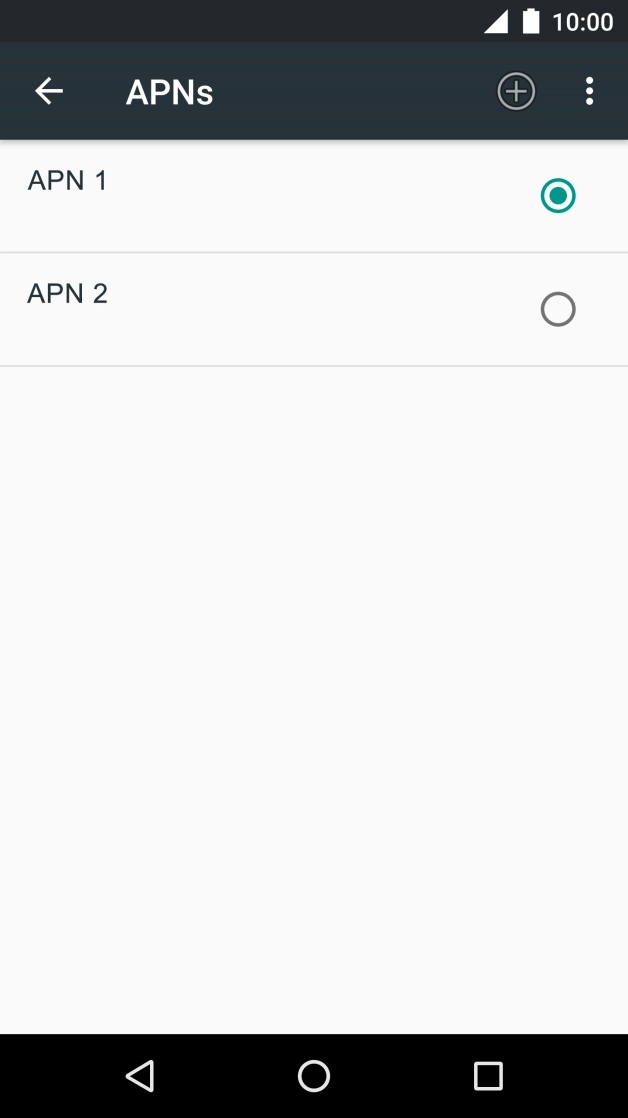Select the APN 2 radio button
This screenshot has width=628, height=1118.
[x=558, y=309]
